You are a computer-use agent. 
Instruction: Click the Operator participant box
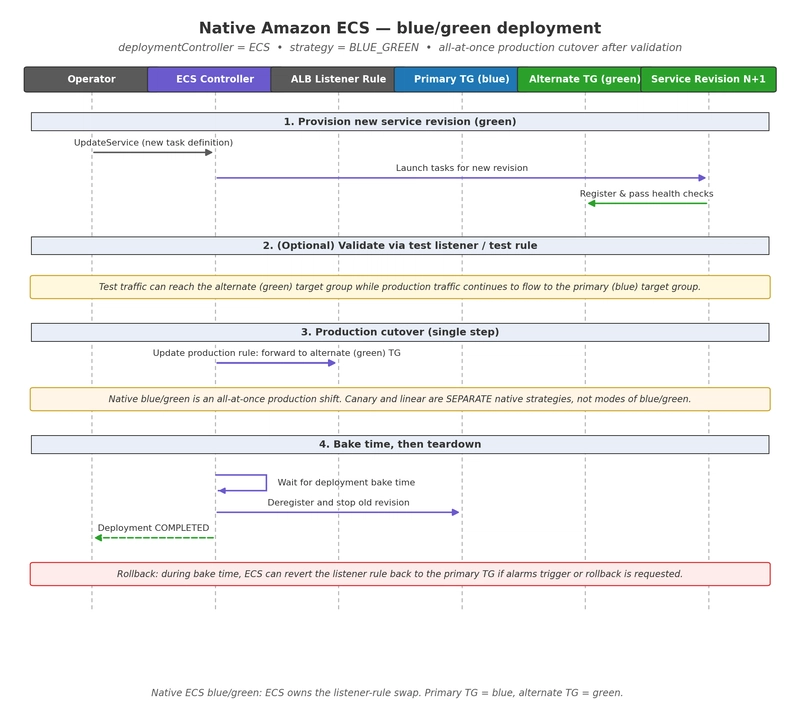point(86,79)
